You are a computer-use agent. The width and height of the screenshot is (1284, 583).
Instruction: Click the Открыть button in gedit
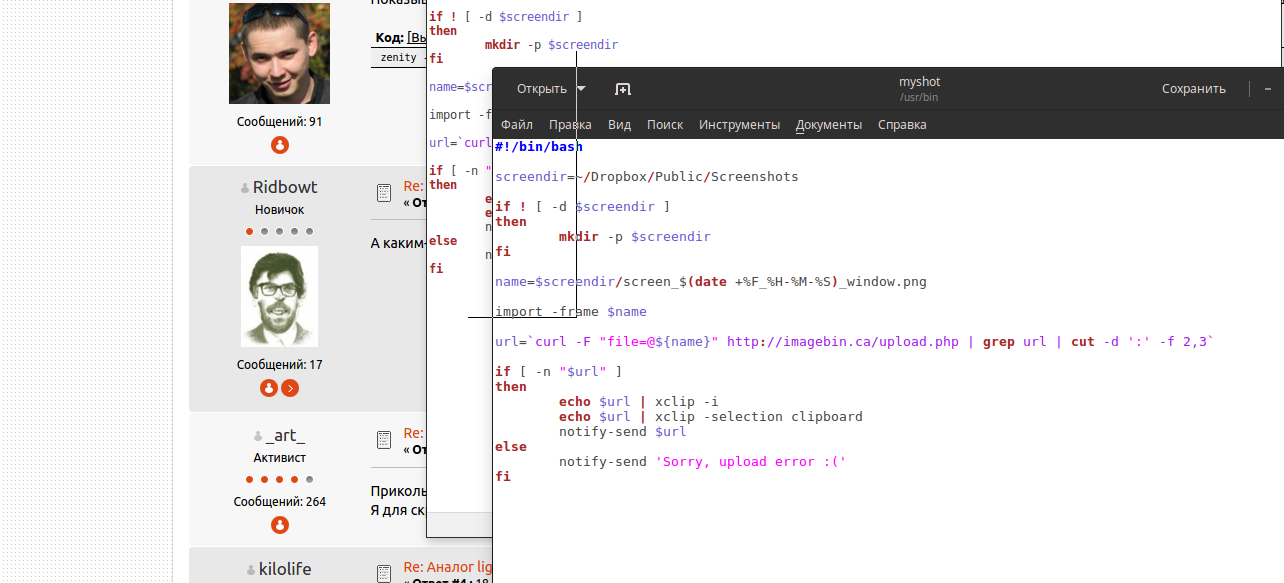[x=541, y=89]
